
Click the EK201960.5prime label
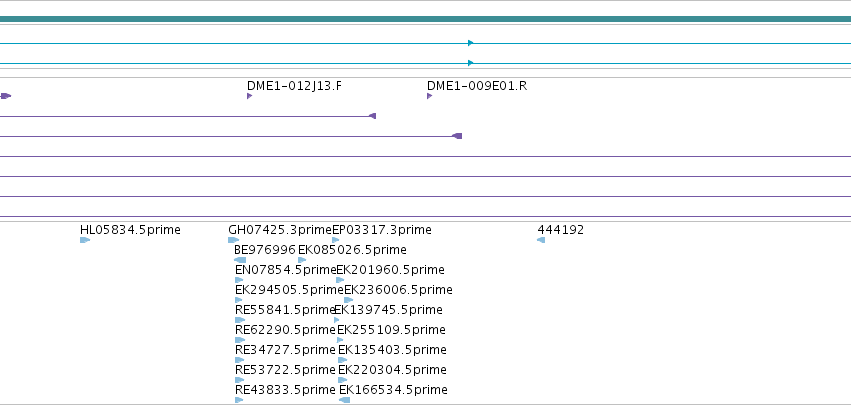coord(391,270)
